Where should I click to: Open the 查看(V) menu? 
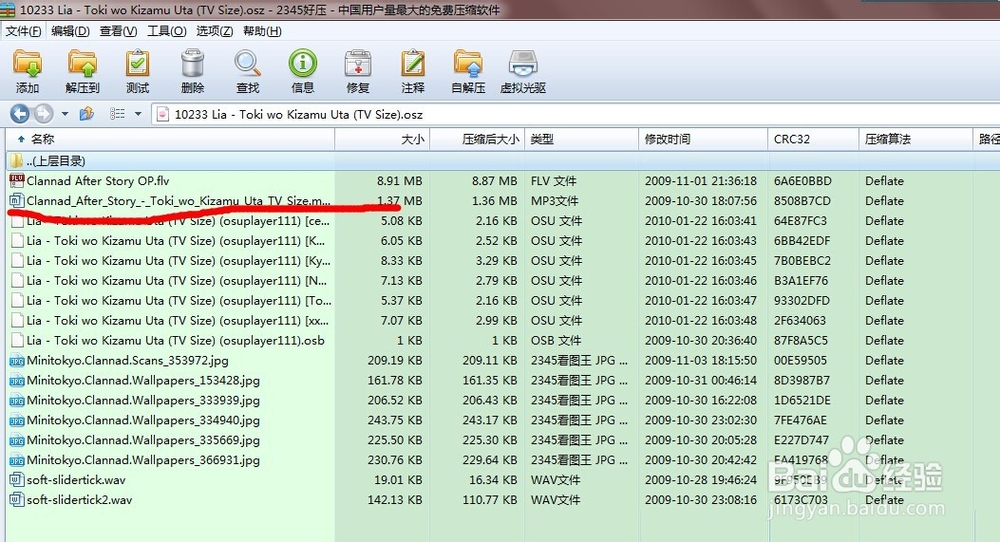[118, 31]
